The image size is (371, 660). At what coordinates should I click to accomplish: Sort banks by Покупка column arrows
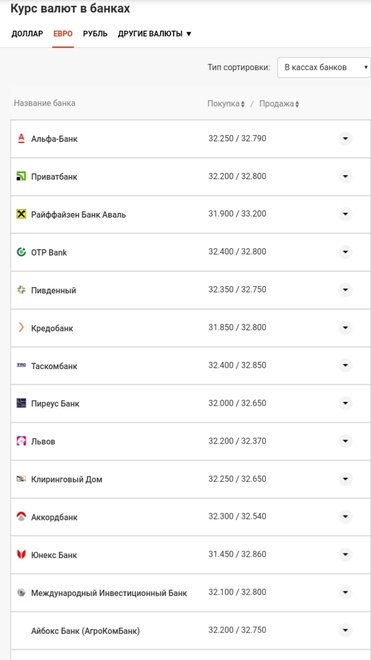(243, 104)
